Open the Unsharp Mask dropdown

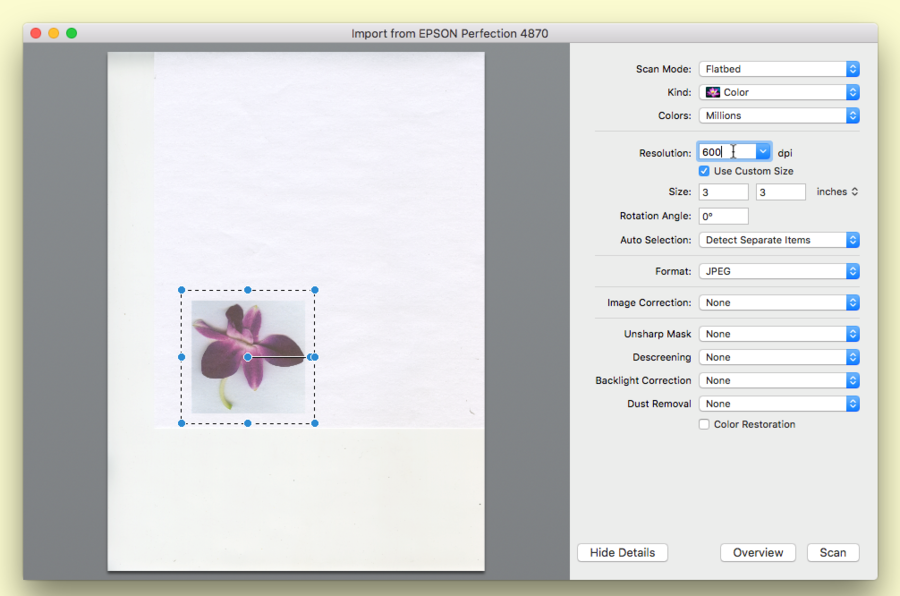[778, 334]
